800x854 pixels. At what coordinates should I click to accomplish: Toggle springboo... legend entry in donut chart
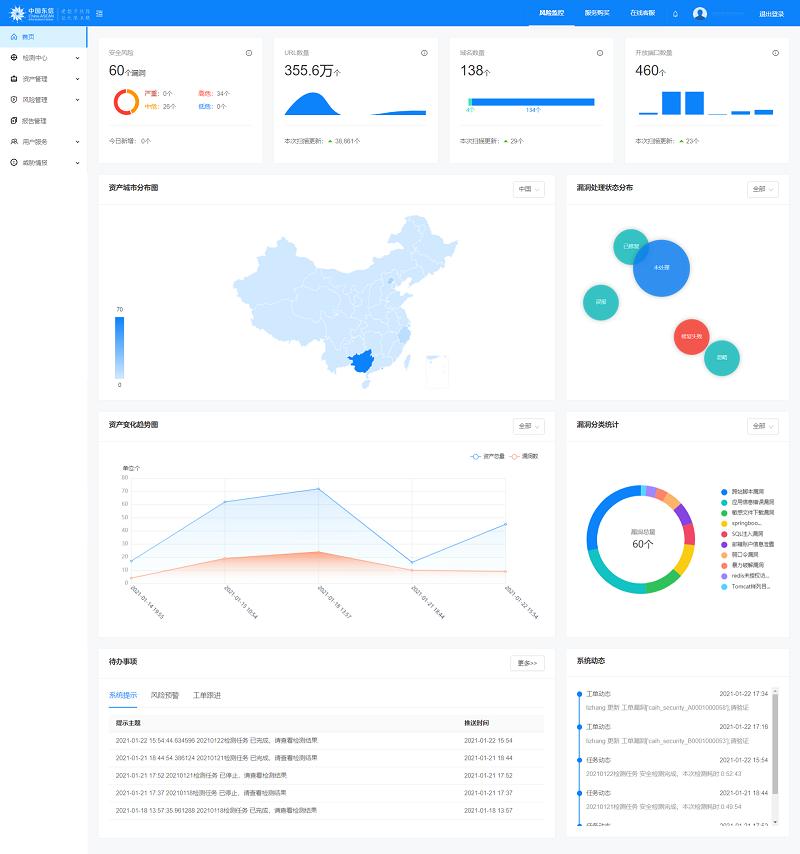coord(741,523)
